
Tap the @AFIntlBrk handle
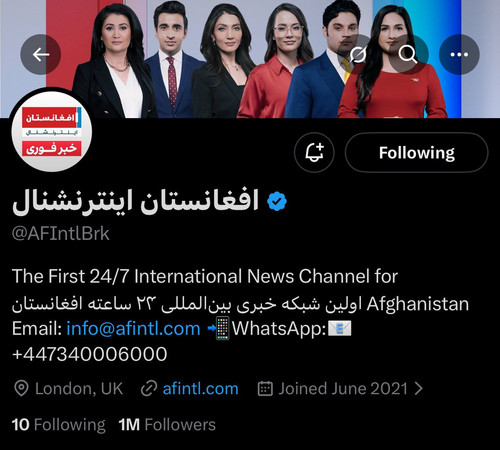[x=61, y=234]
